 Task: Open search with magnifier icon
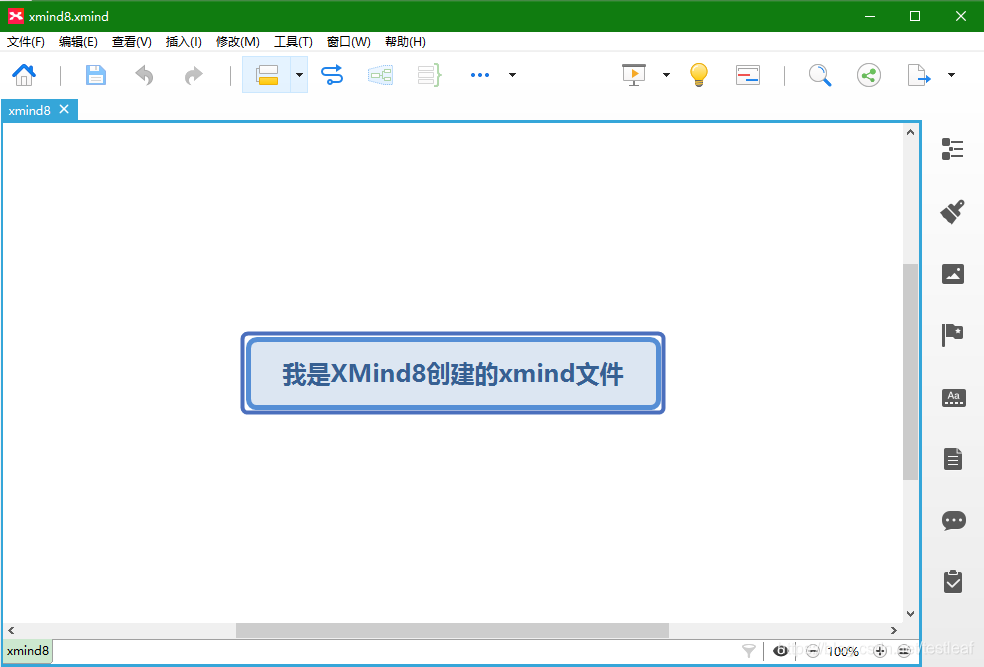(820, 75)
